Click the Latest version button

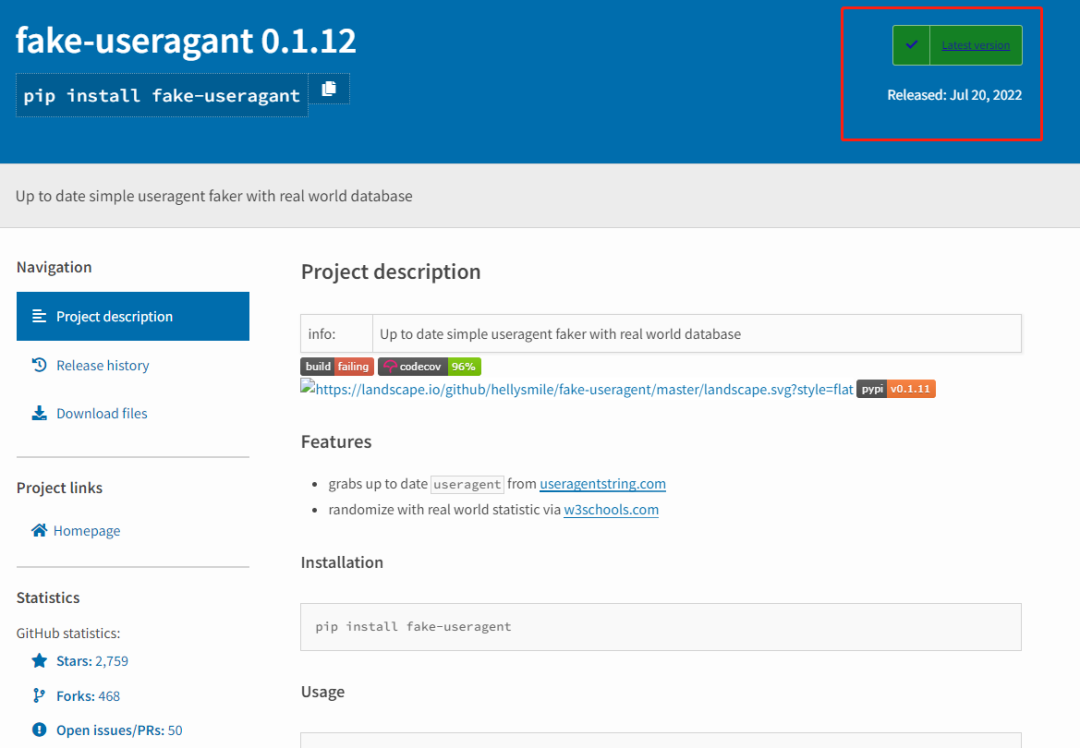957,45
